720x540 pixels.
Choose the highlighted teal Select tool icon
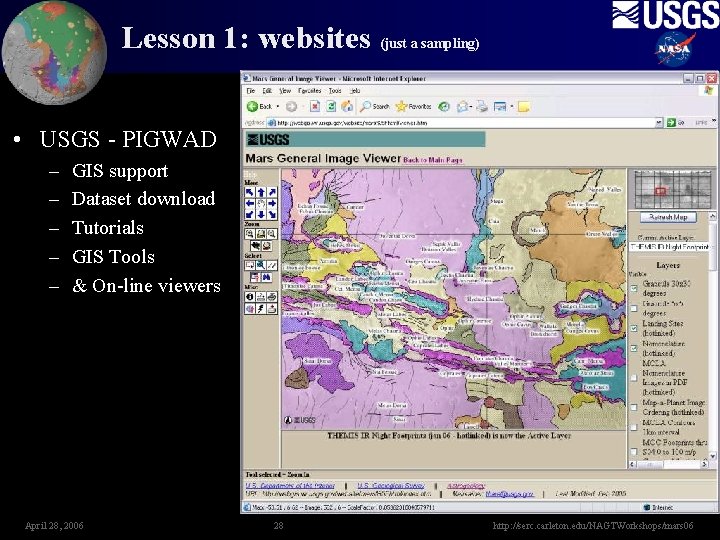click(261, 265)
